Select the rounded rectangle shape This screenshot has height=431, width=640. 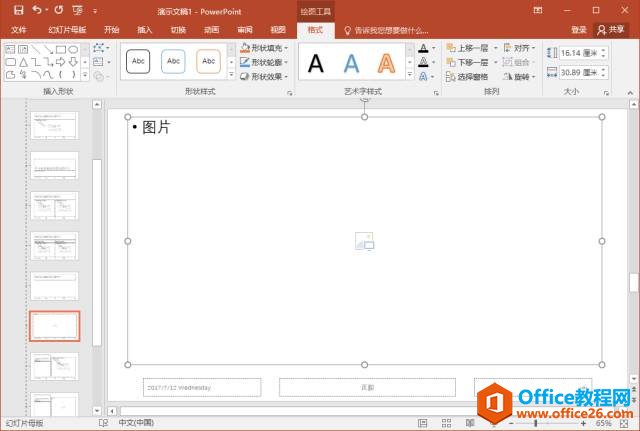pos(10,62)
